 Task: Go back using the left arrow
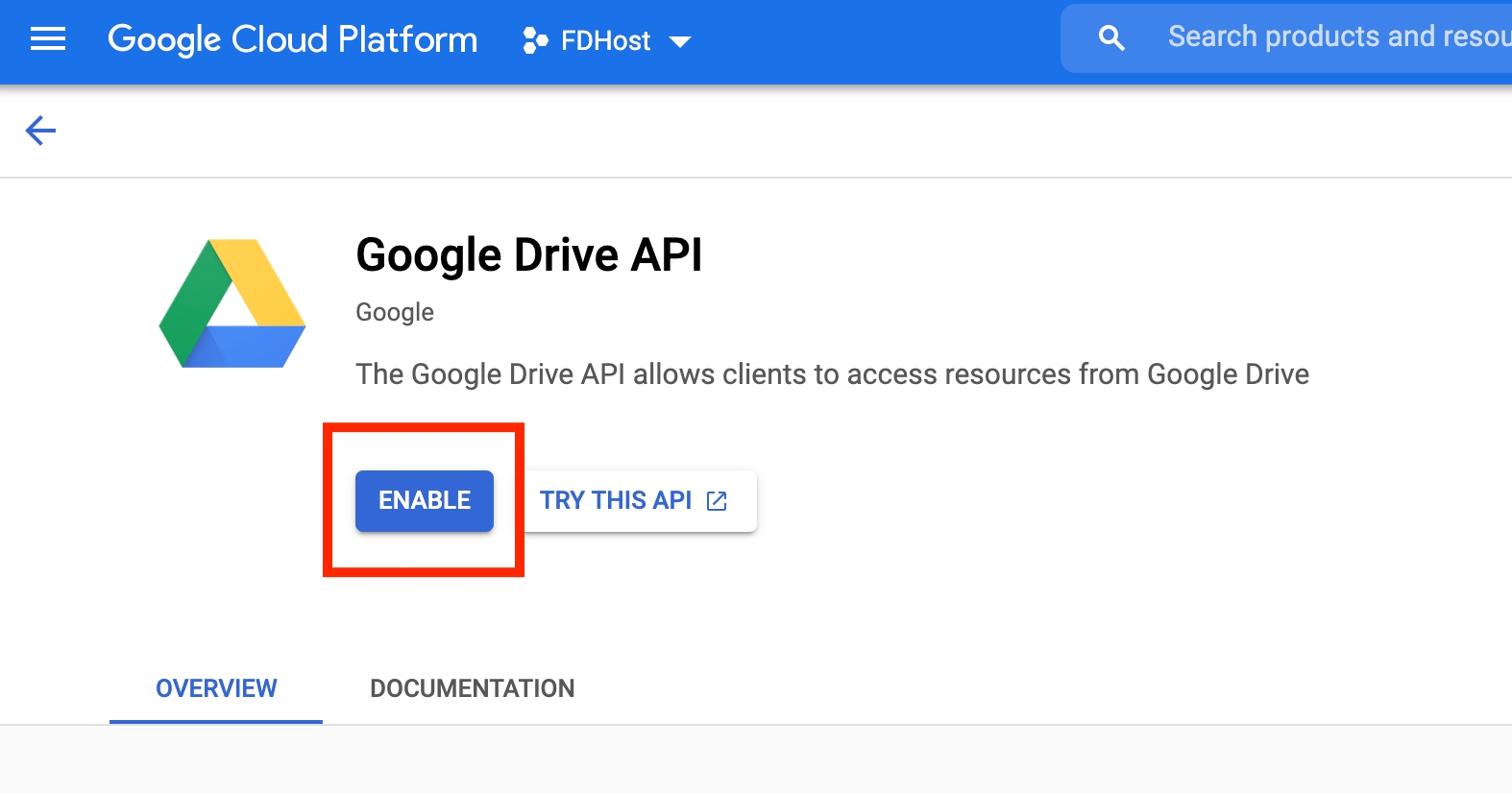(40, 131)
